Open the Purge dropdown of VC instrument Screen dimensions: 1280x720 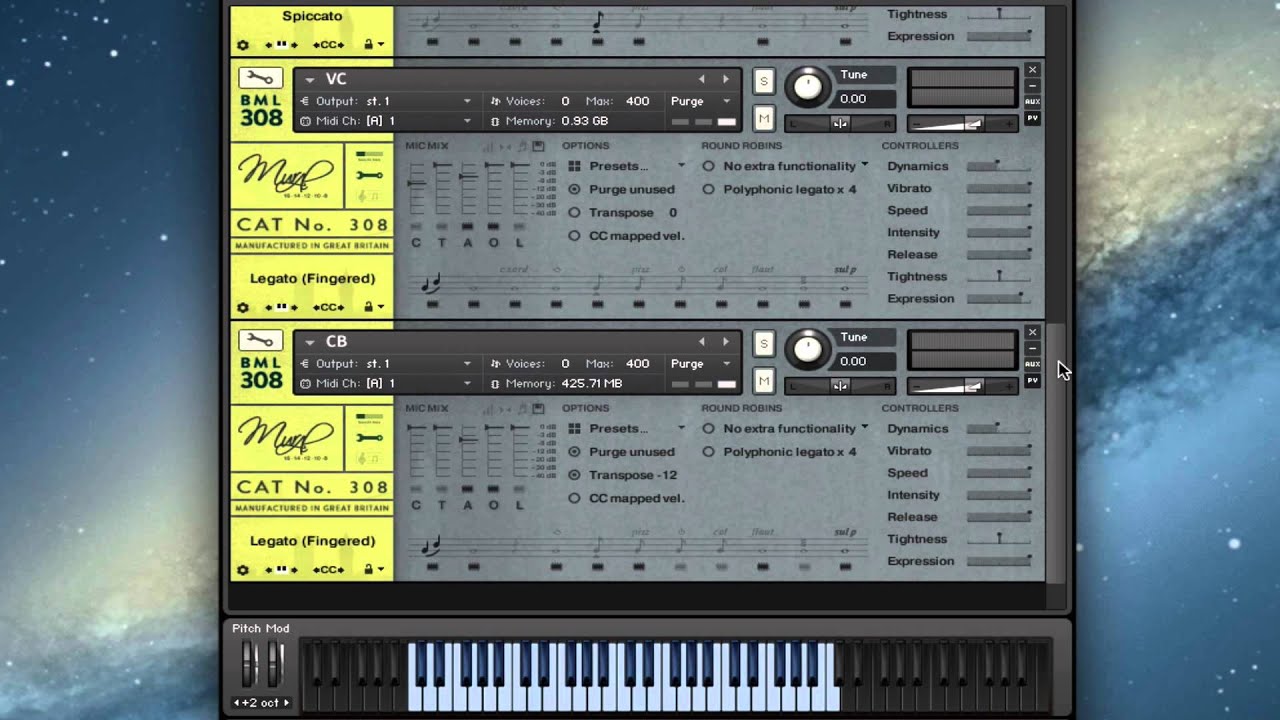(702, 101)
